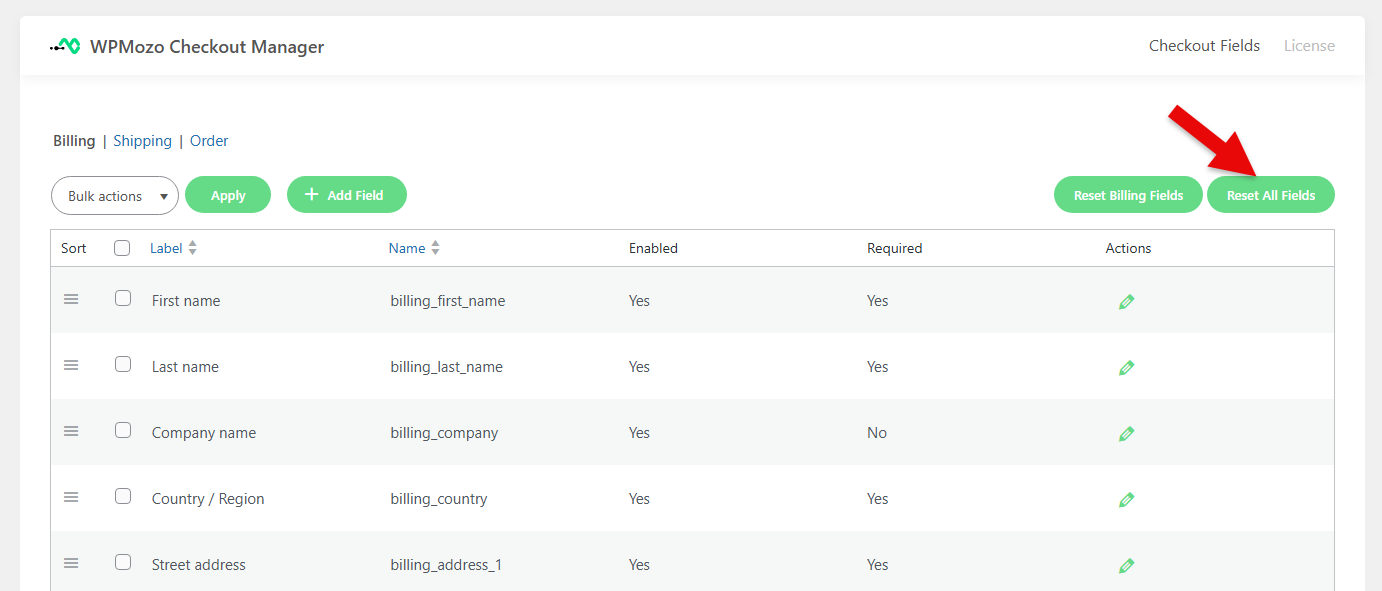
Task: Click the Last name label cell
Action: (x=185, y=367)
